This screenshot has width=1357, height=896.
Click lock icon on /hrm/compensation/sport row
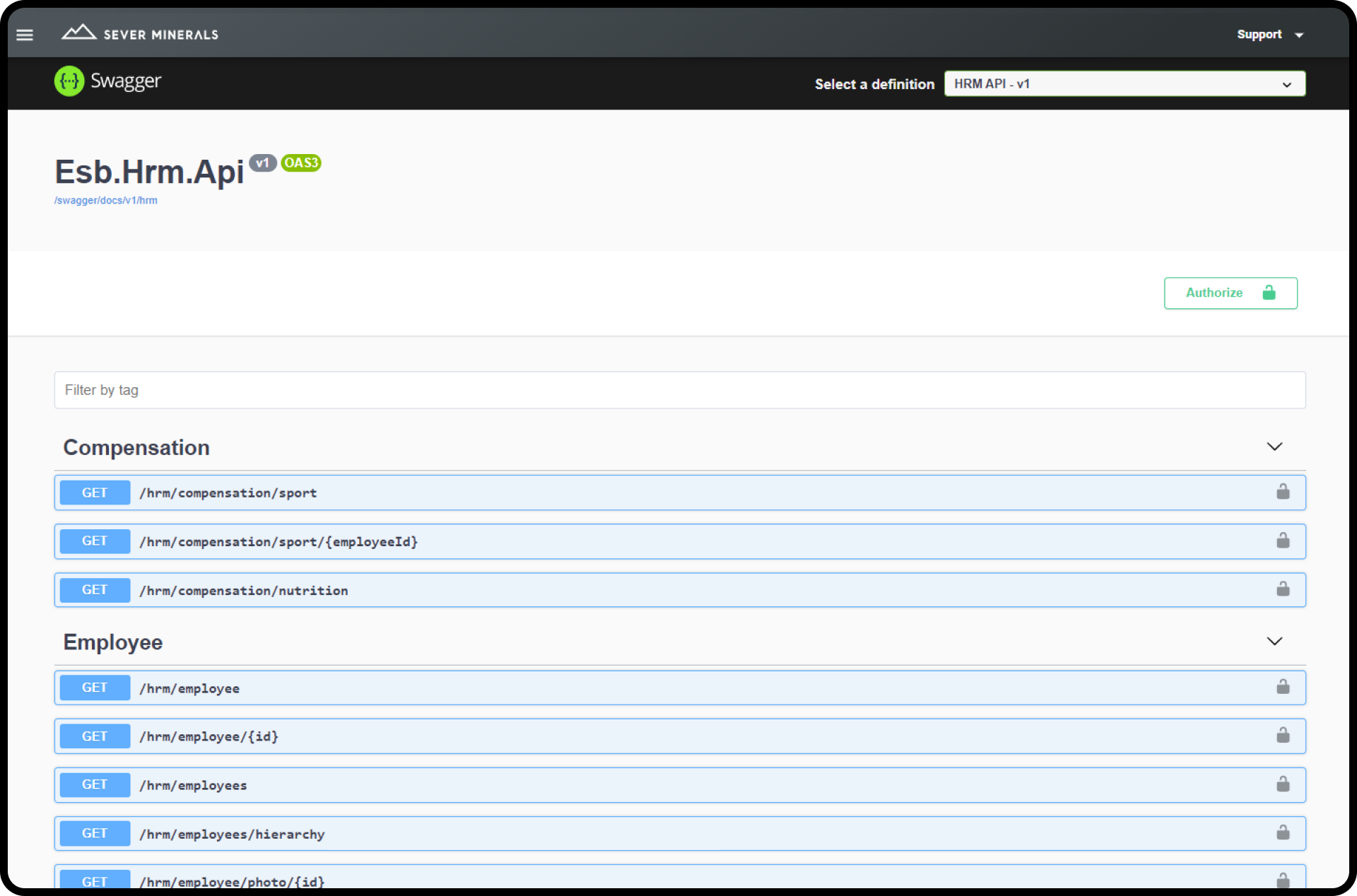(x=1282, y=492)
